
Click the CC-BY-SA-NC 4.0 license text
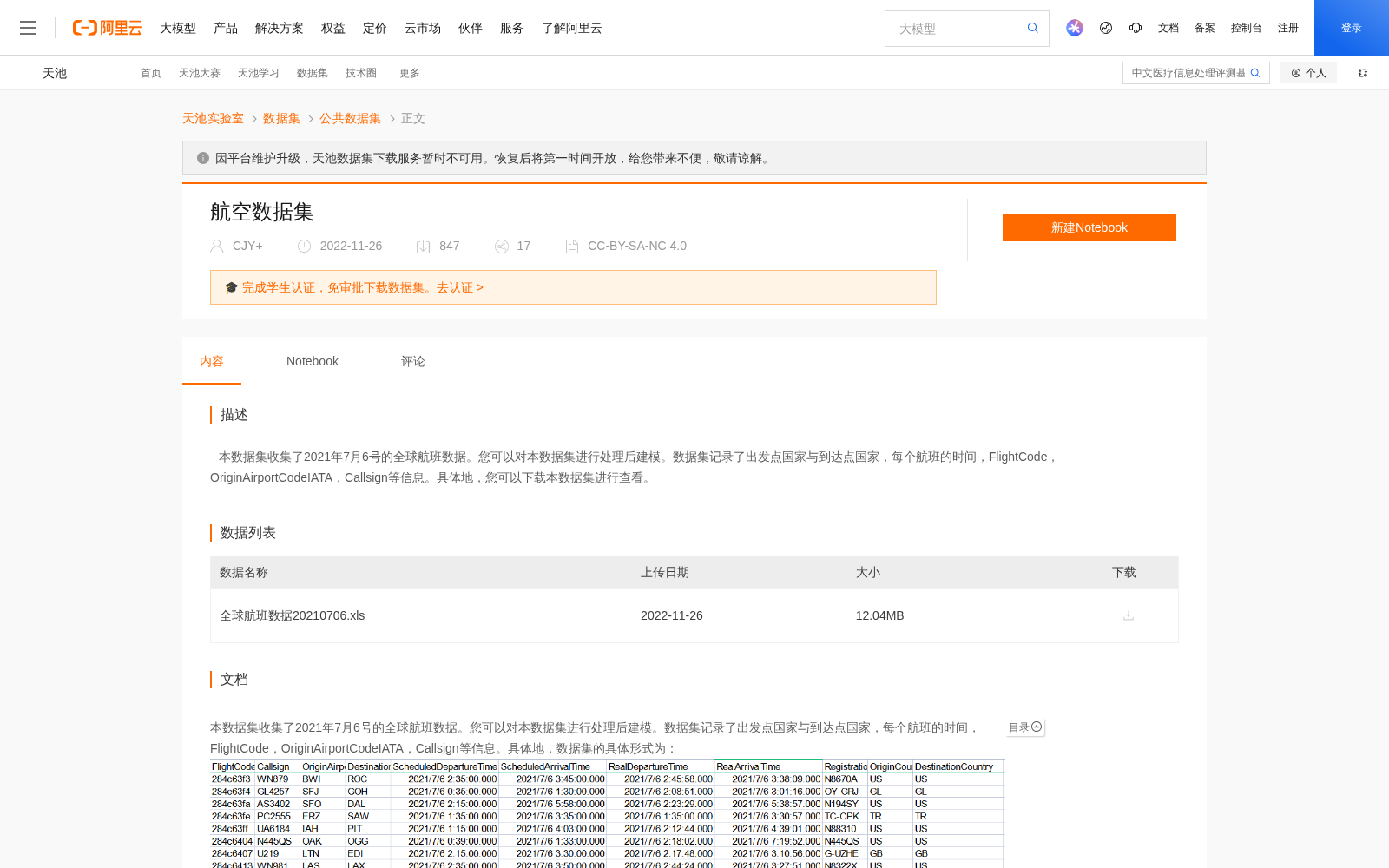click(x=637, y=247)
